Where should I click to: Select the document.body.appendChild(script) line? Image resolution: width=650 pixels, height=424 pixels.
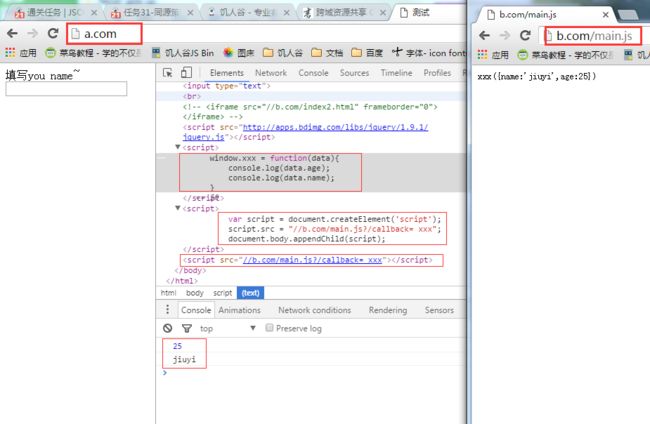306,239
